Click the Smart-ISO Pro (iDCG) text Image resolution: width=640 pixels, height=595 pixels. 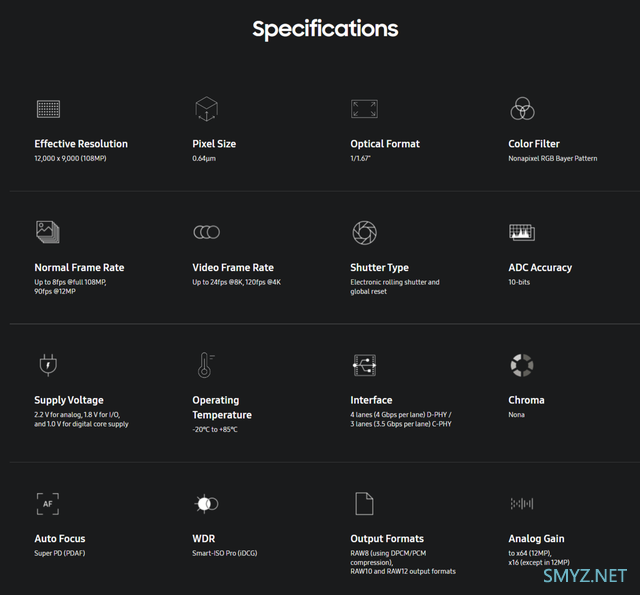225,553
